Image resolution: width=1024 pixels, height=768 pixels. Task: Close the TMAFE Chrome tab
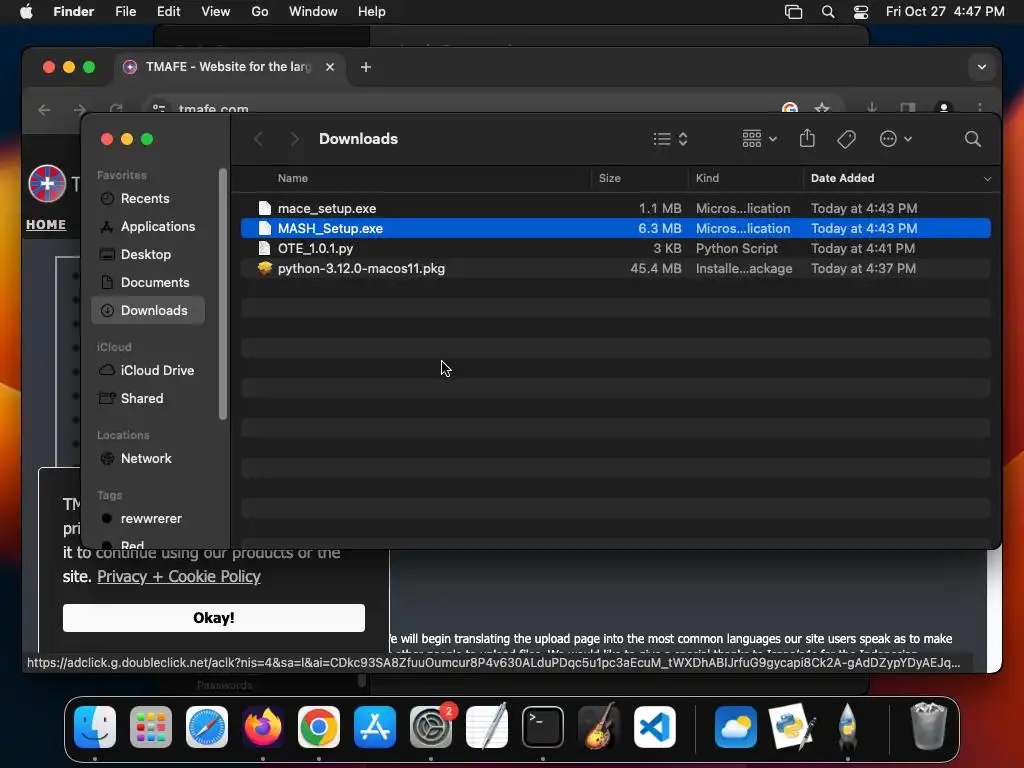click(x=330, y=67)
